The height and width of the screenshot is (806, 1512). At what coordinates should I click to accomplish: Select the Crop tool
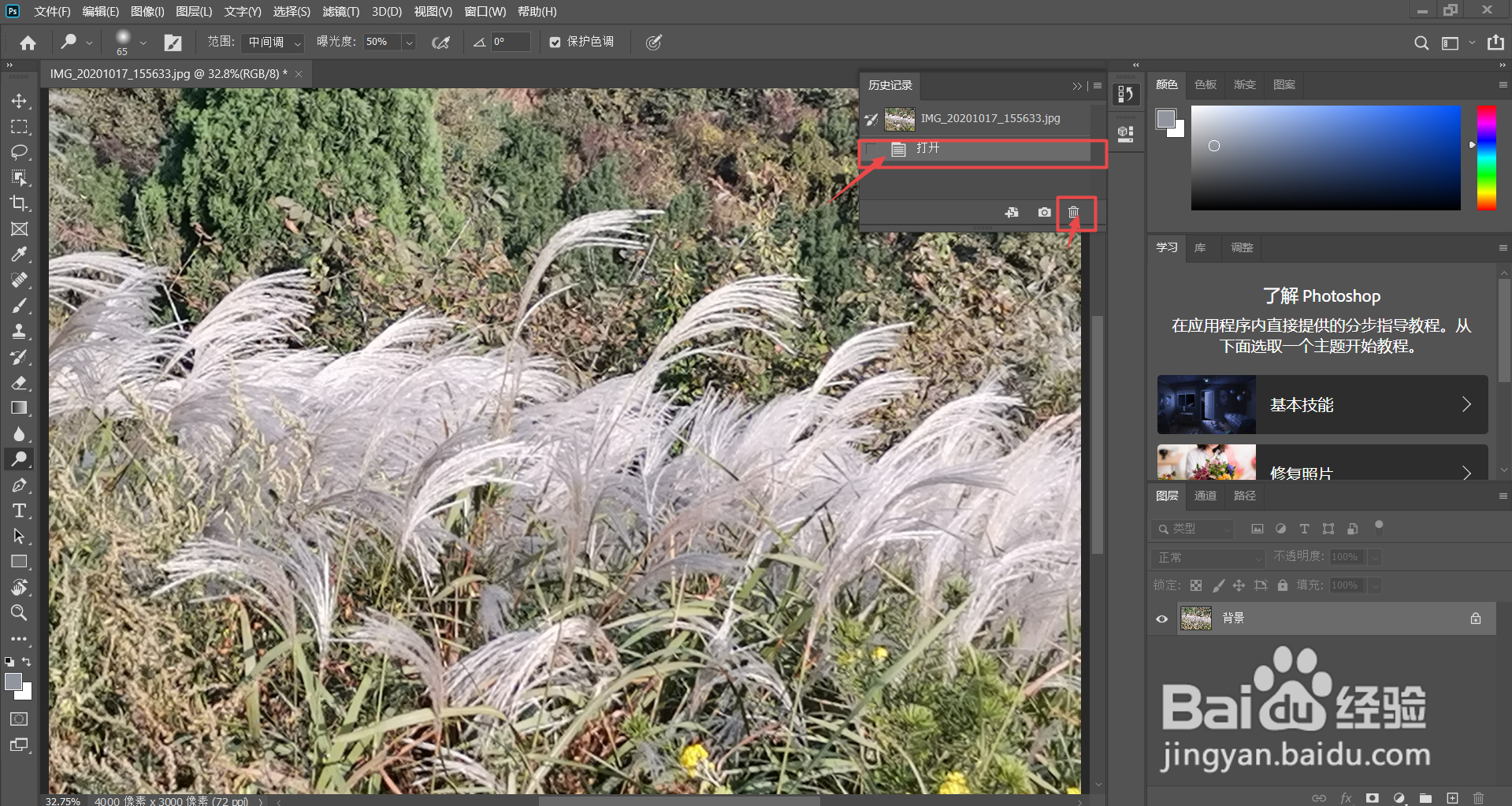click(x=19, y=203)
